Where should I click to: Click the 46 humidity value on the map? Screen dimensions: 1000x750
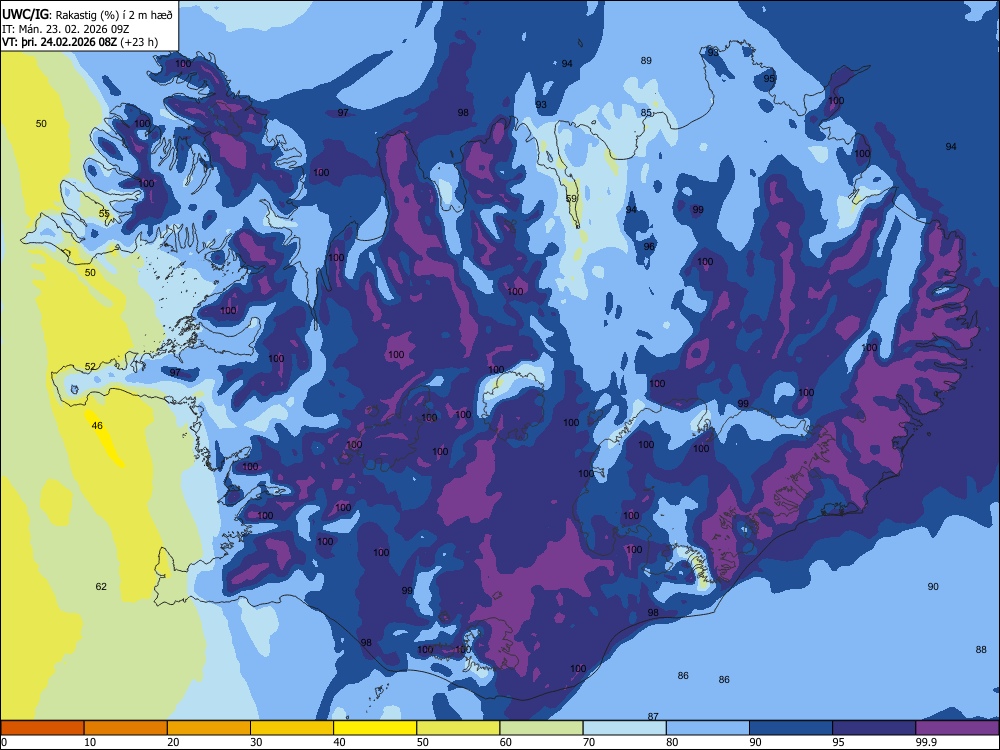pyautogui.click(x=97, y=425)
